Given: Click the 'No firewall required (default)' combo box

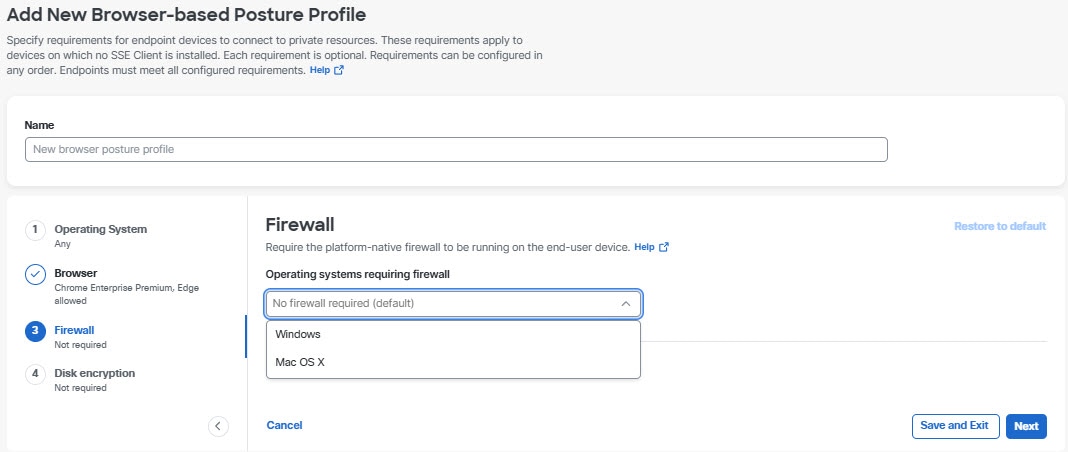Looking at the screenshot, I should pyautogui.click(x=453, y=304).
